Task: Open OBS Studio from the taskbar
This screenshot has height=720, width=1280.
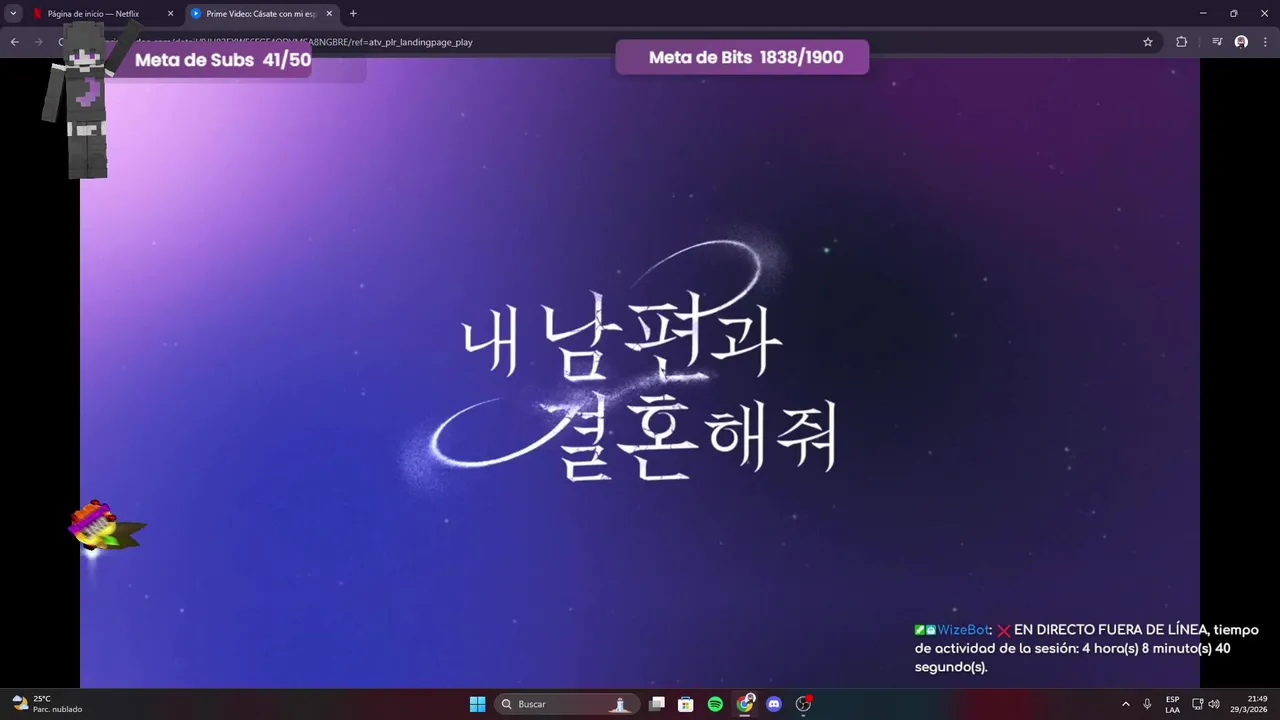Action: tap(803, 704)
